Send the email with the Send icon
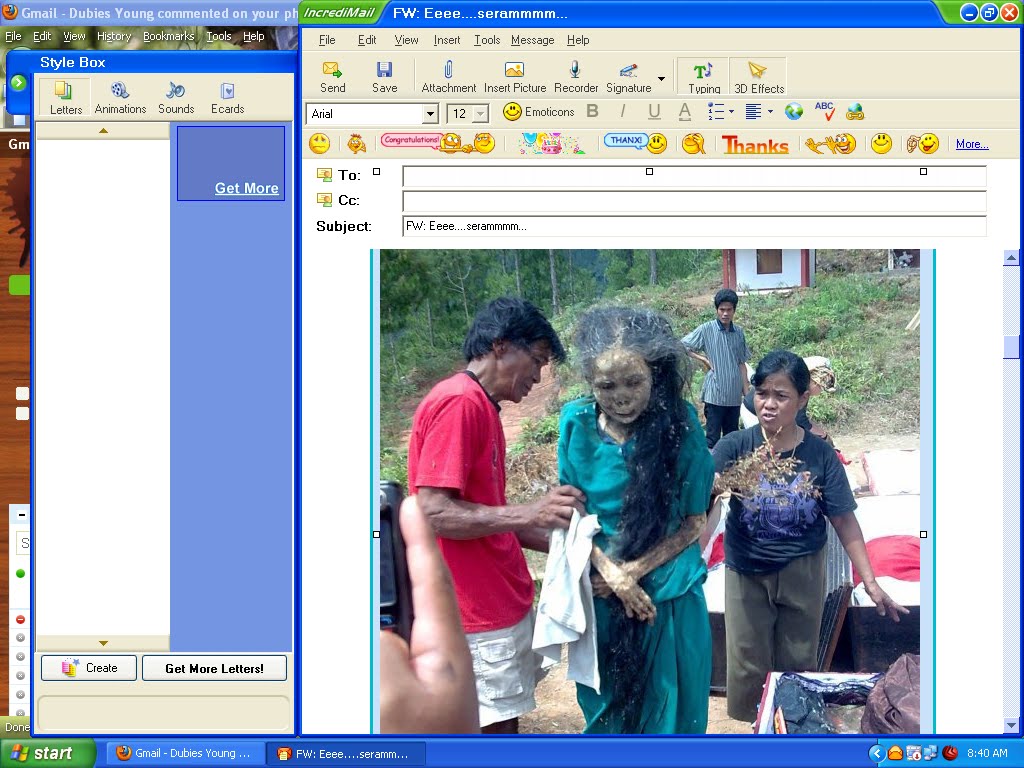The height and width of the screenshot is (768, 1024). (332, 77)
